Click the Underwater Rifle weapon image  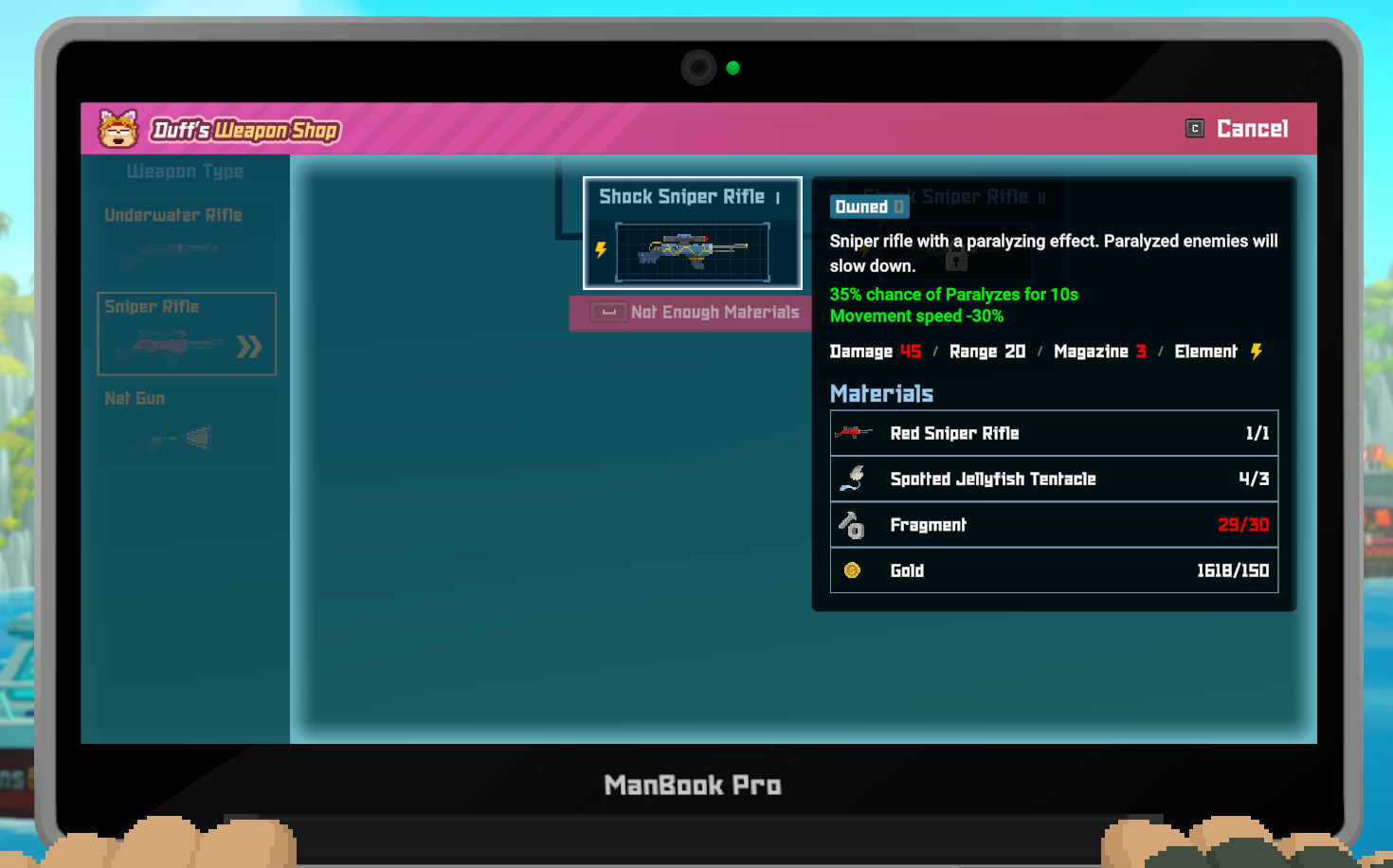tap(171, 251)
